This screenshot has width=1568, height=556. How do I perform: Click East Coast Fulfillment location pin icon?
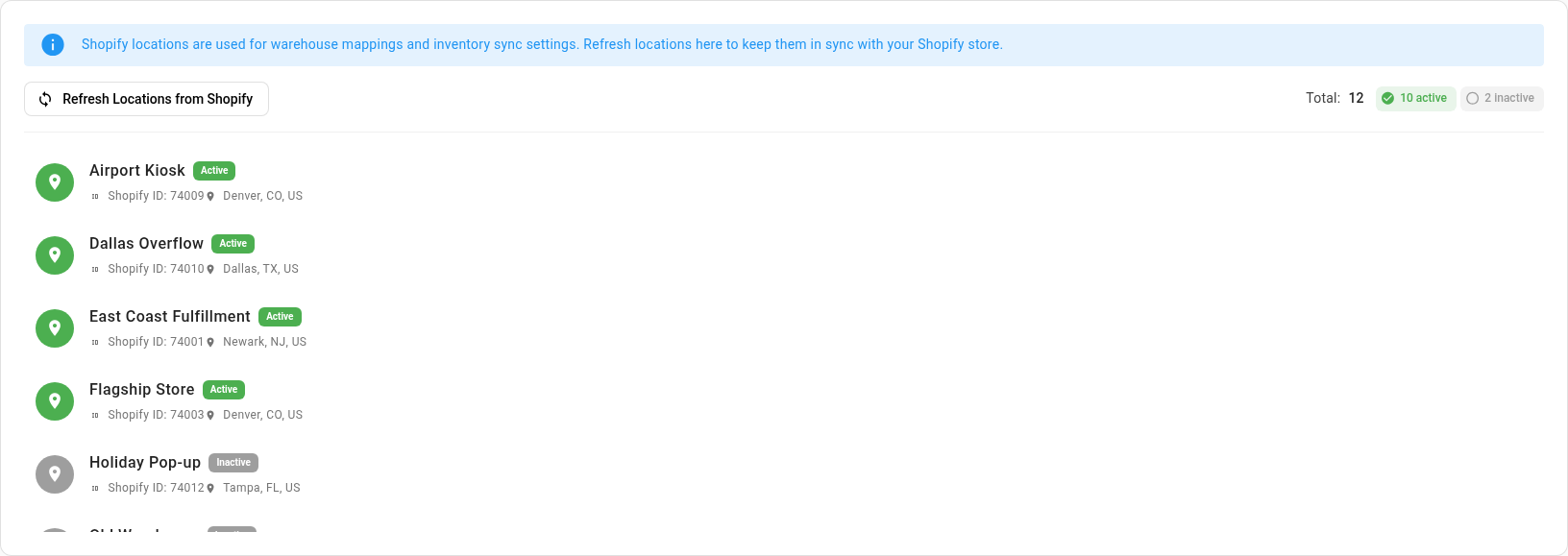tap(55, 328)
